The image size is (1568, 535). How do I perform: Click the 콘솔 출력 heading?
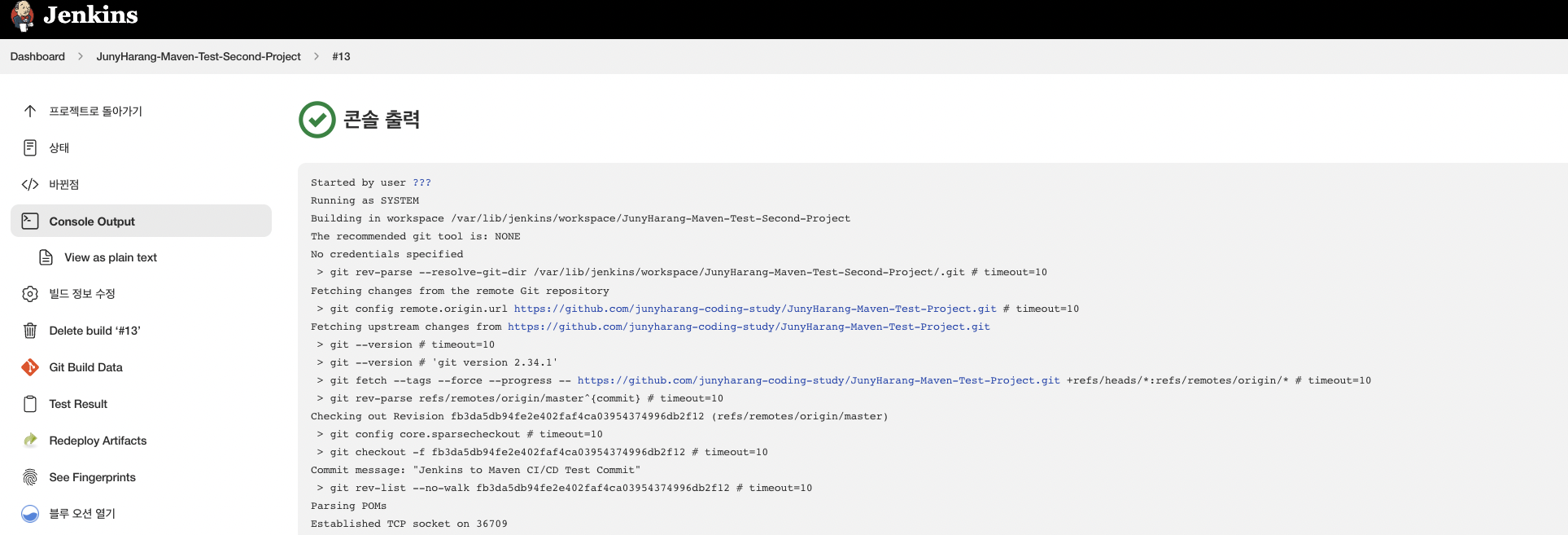click(x=382, y=120)
